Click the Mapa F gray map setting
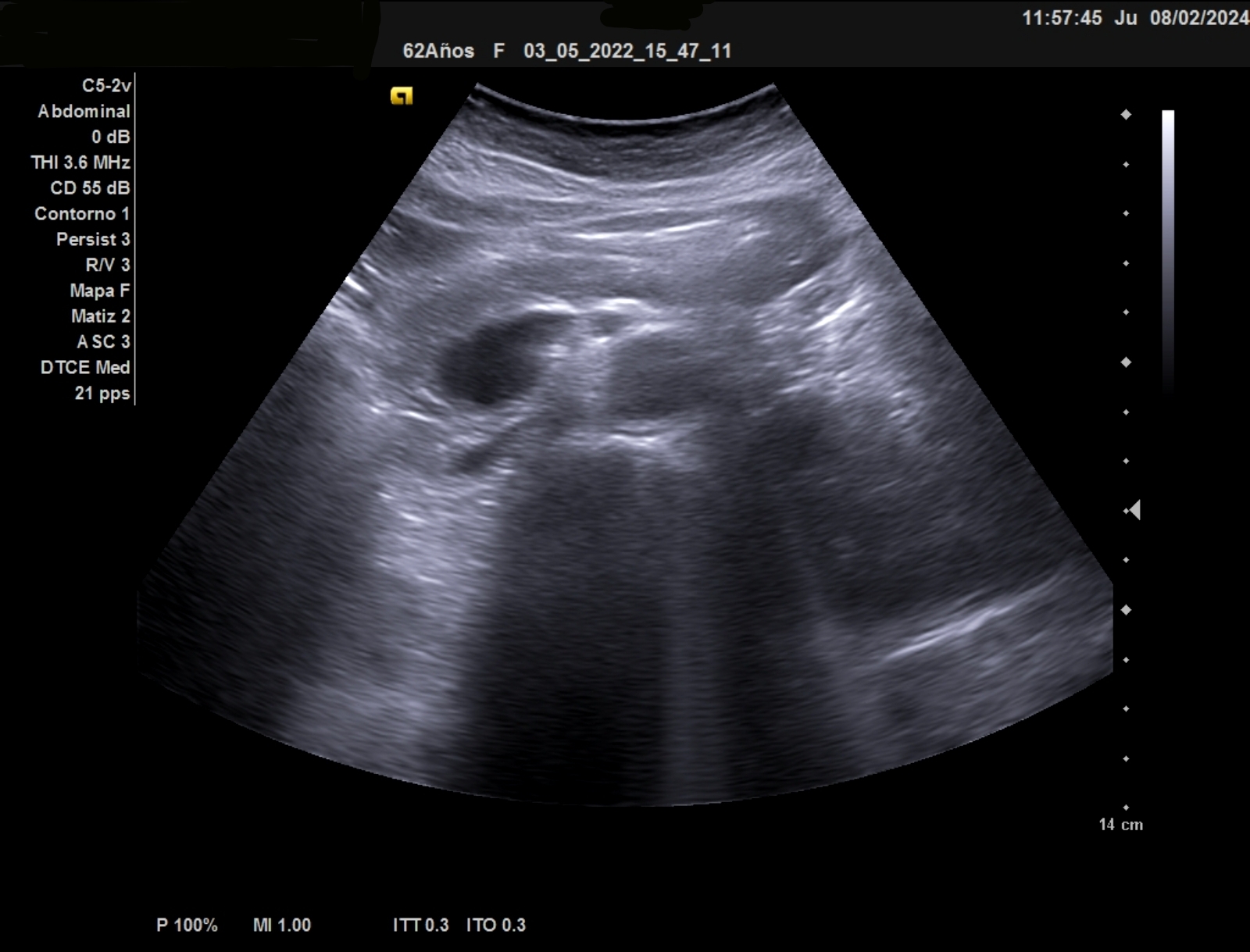 (100, 291)
